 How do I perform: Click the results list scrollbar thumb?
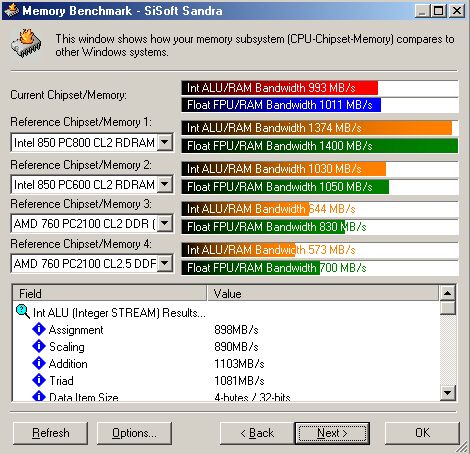point(448,307)
